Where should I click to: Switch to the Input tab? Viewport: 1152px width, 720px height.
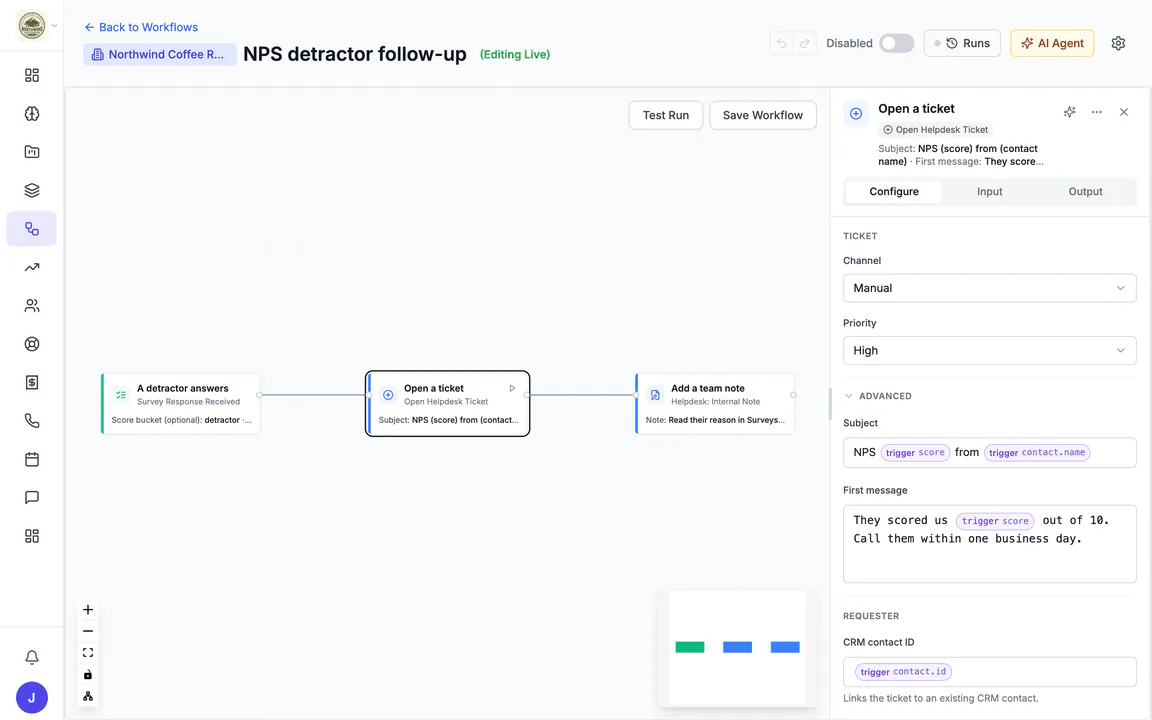point(990,192)
